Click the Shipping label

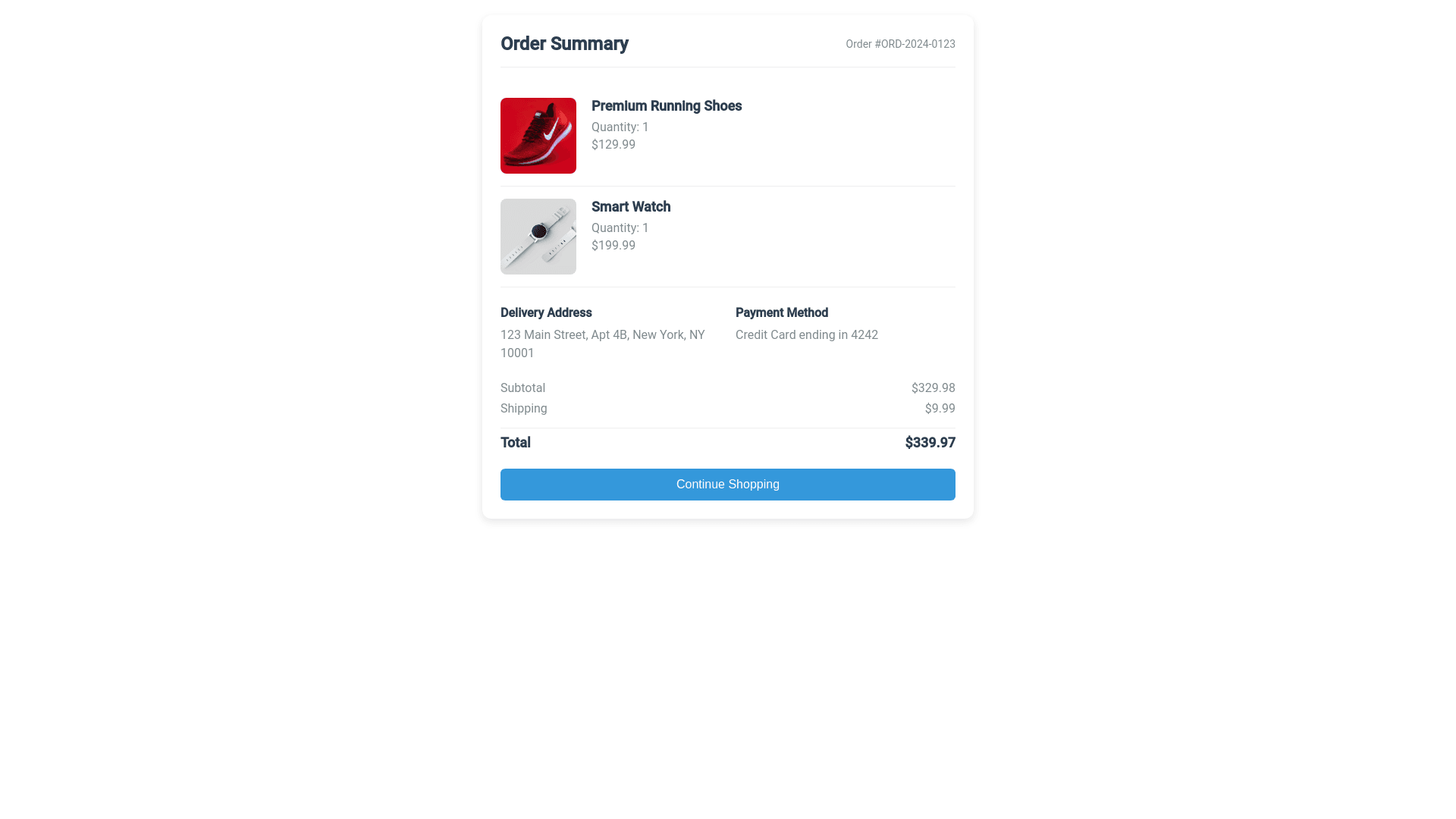tap(523, 408)
